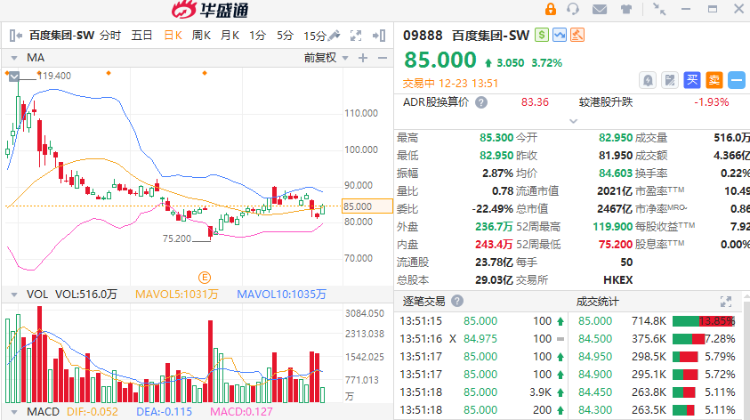This screenshot has width=750, height=420.
Task: Click the blue 买 buy button
Action: (x=692, y=80)
